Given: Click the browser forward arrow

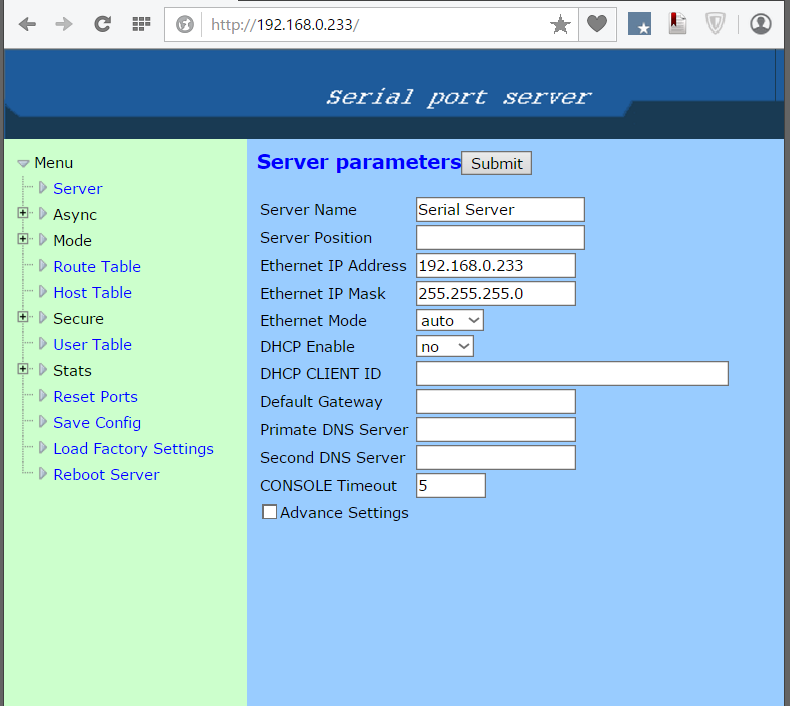Looking at the screenshot, I should tap(64, 24).
